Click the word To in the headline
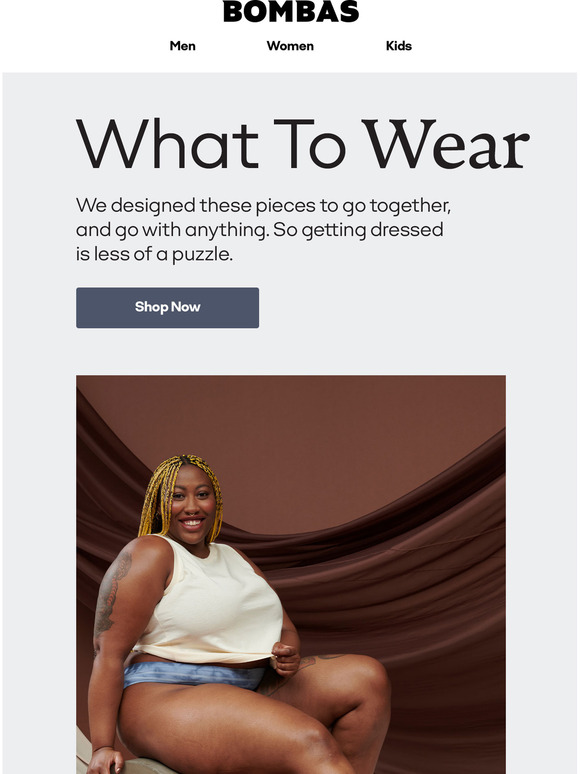Image resolution: width=580 pixels, height=774 pixels. pyautogui.click(x=309, y=144)
